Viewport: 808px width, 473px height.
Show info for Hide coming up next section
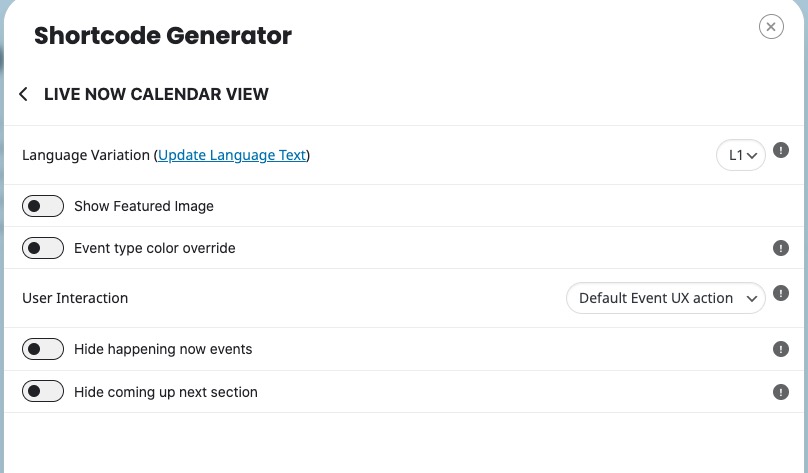point(781,392)
